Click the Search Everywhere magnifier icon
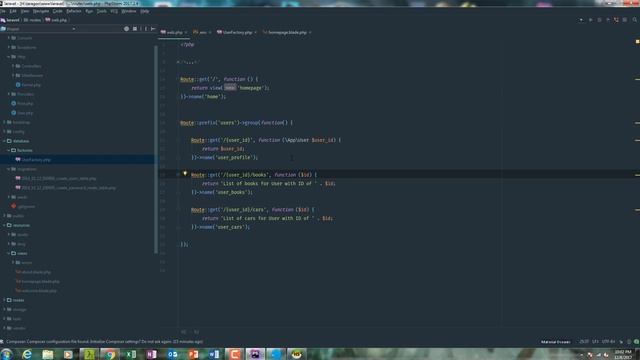Image resolution: width=640 pixels, height=360 pixels. (x=635, y=20)
